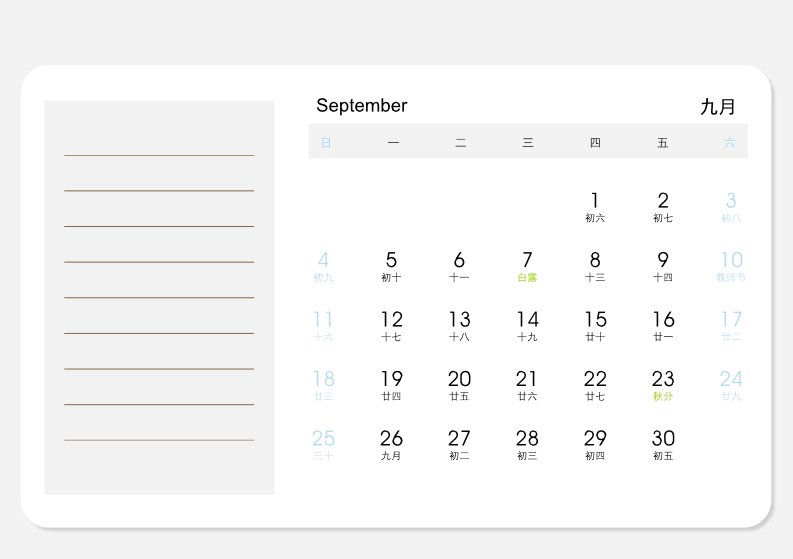Click the September month title

pyautogui.click(x=362, y=106)
